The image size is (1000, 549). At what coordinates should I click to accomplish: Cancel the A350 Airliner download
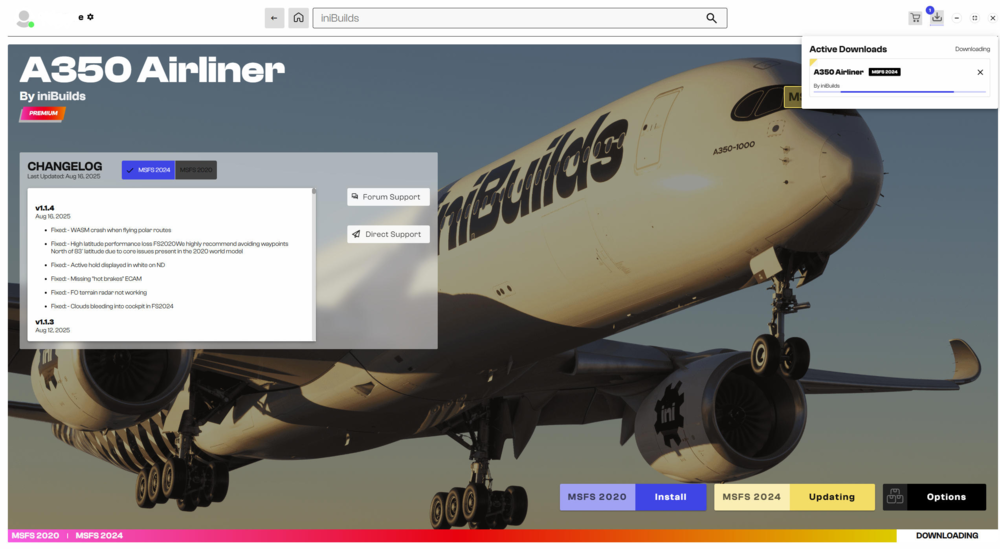point(980,72)
